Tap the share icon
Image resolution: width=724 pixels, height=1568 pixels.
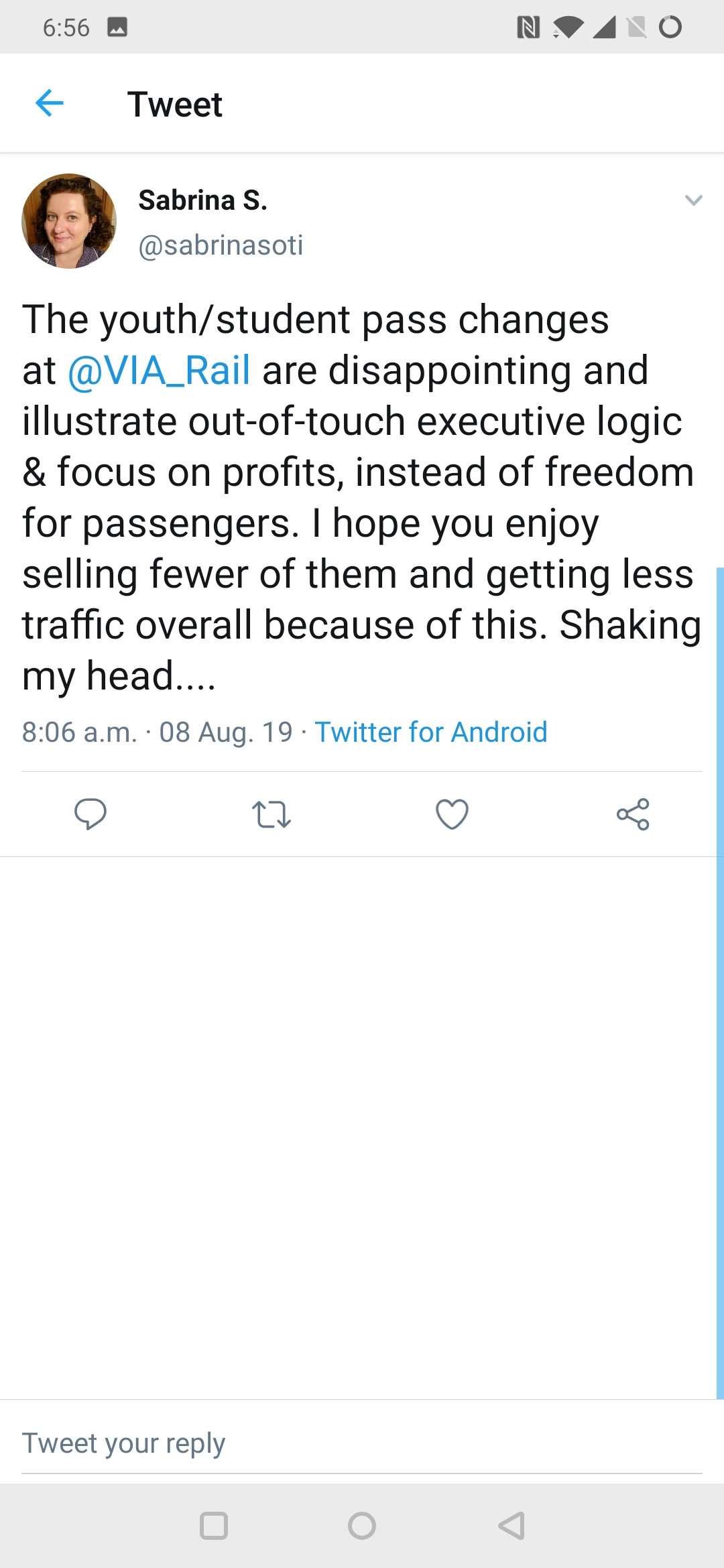point(633,814)
